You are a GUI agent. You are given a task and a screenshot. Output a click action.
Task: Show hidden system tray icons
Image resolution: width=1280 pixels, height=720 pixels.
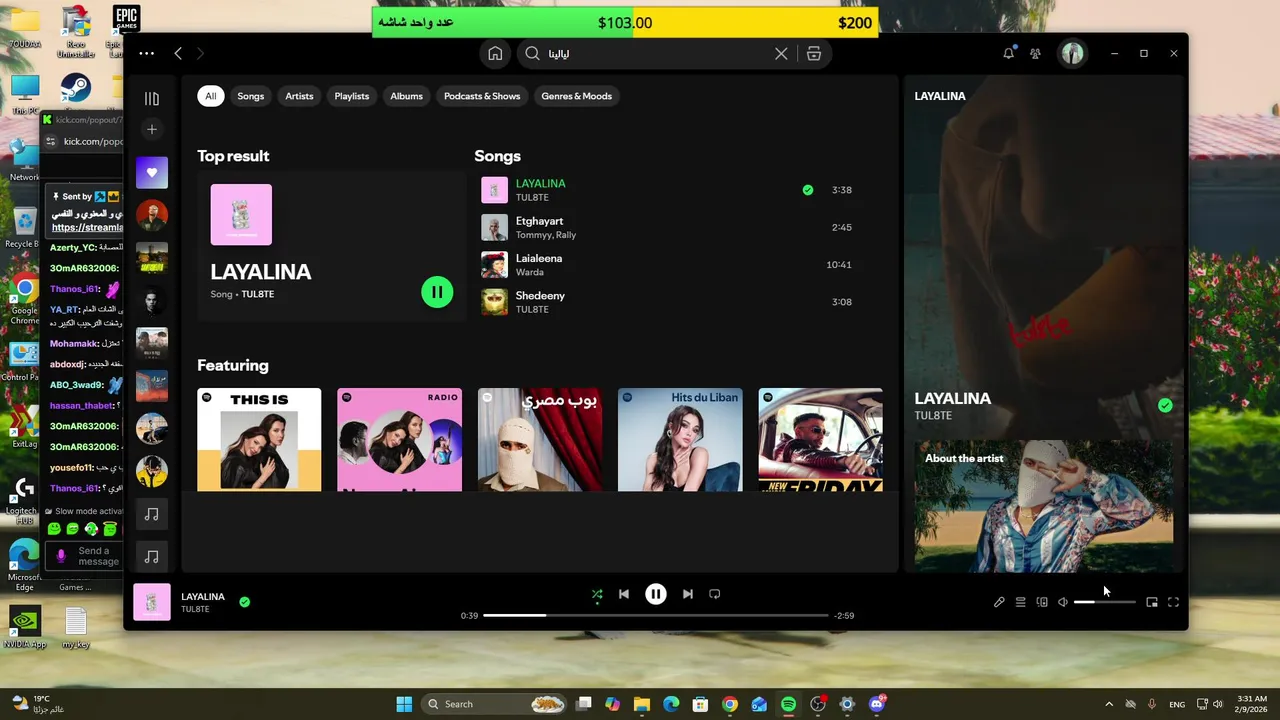coord(1108,704)
